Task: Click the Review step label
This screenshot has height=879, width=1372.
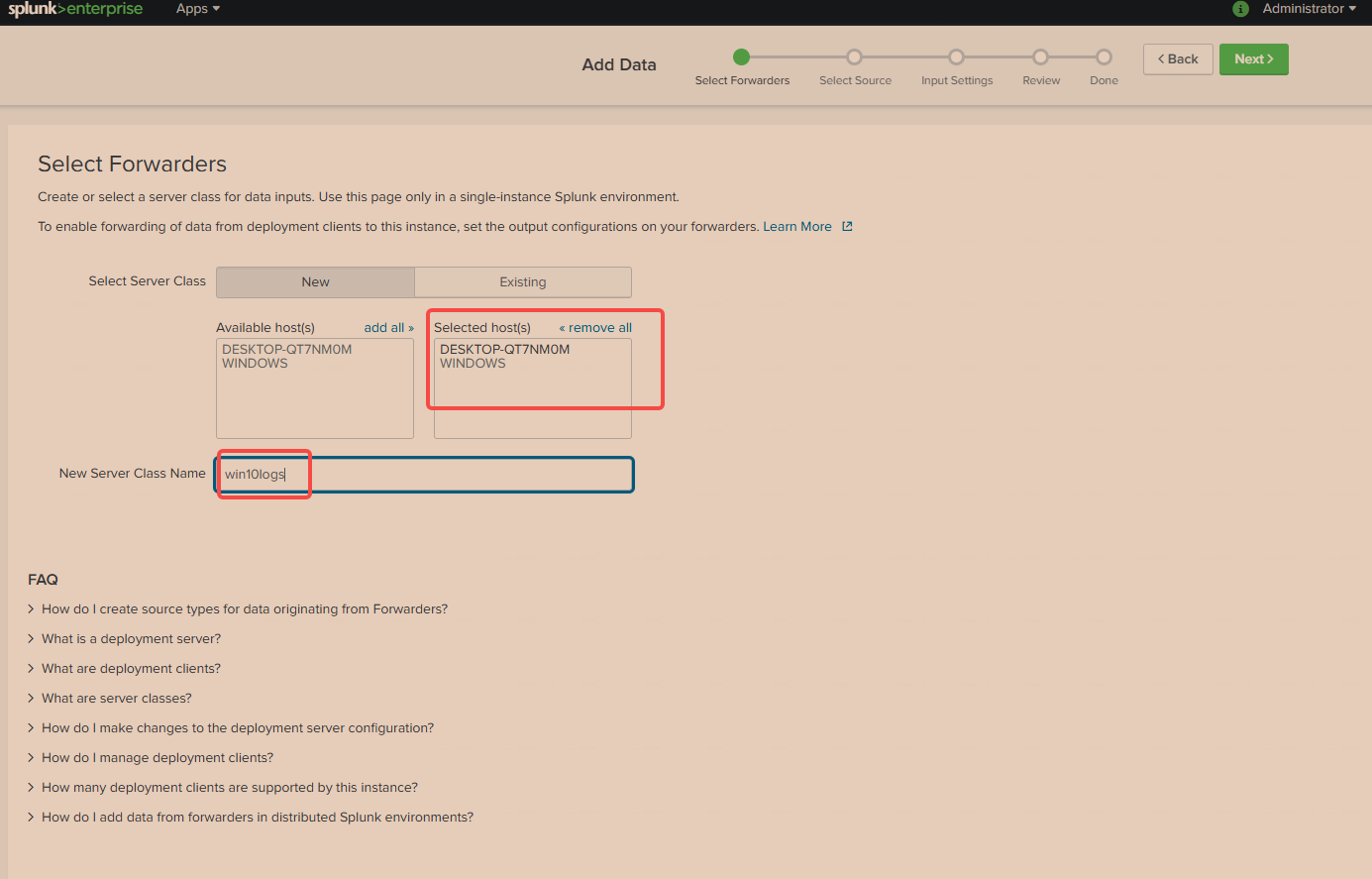Action: (x=1041, y=81)
